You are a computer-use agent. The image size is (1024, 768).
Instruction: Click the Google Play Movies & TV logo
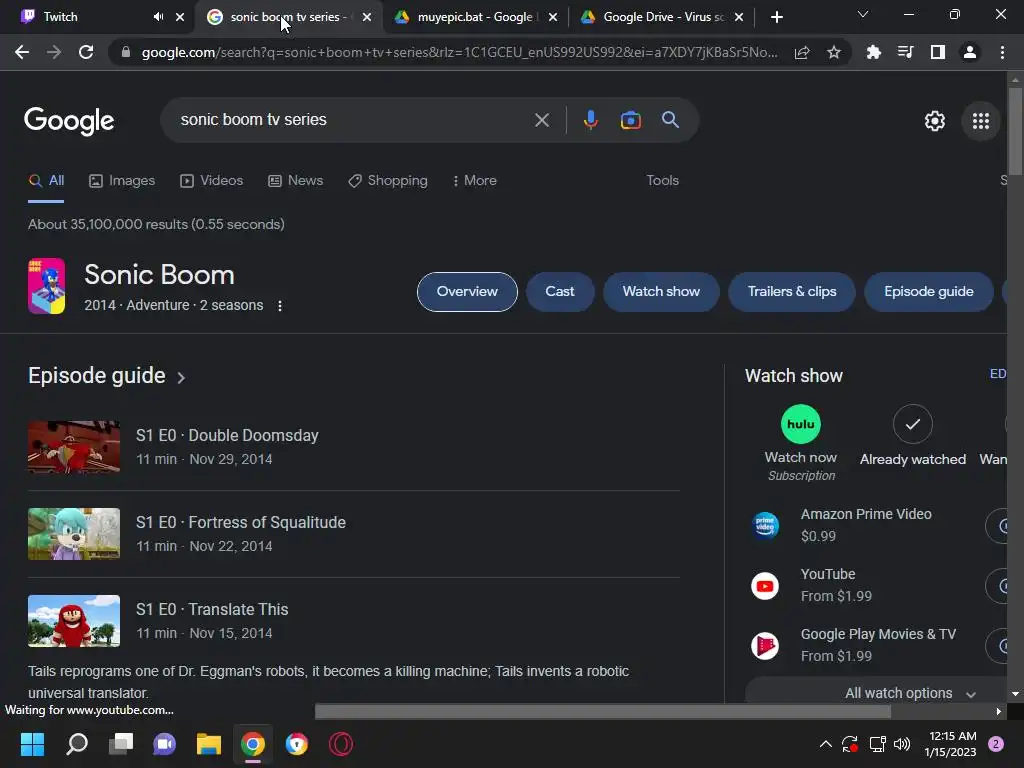765,646
